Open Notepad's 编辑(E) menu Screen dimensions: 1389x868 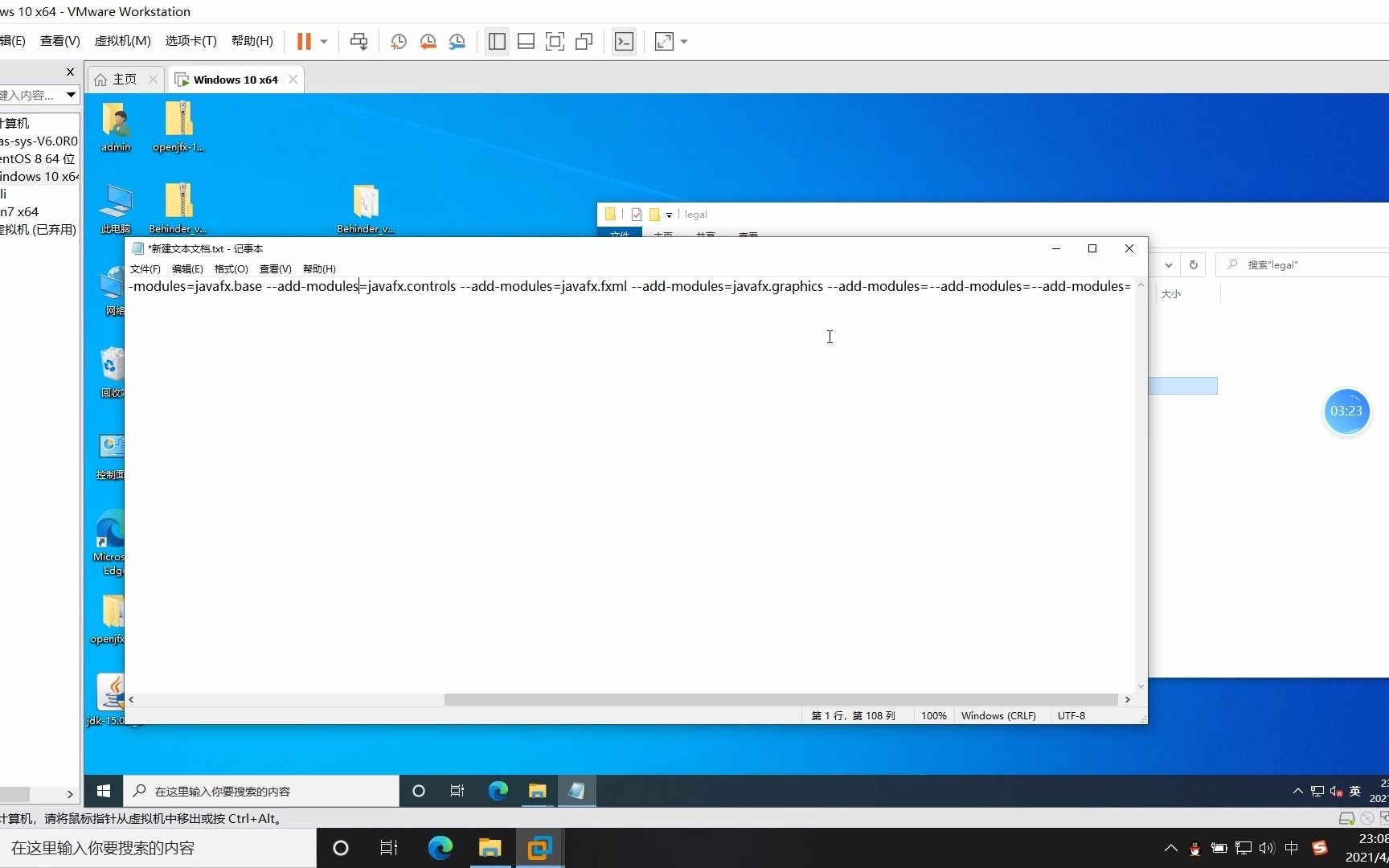coord(187,268)
